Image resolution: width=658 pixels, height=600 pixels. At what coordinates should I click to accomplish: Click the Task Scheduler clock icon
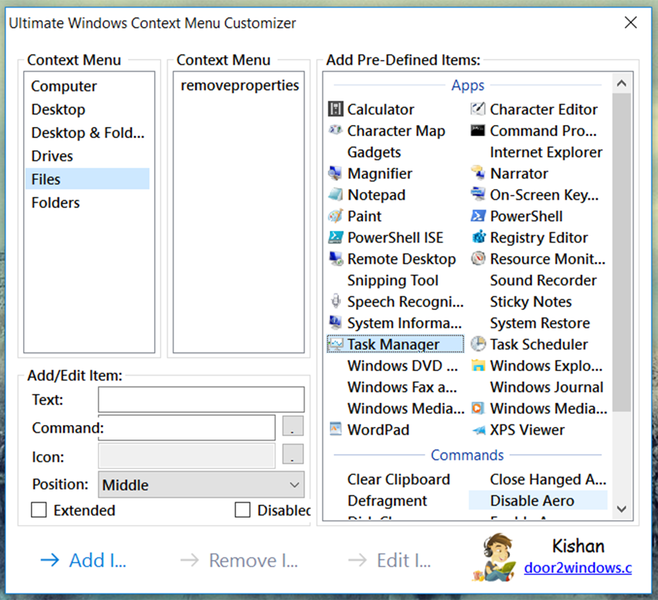coord(478,344)
